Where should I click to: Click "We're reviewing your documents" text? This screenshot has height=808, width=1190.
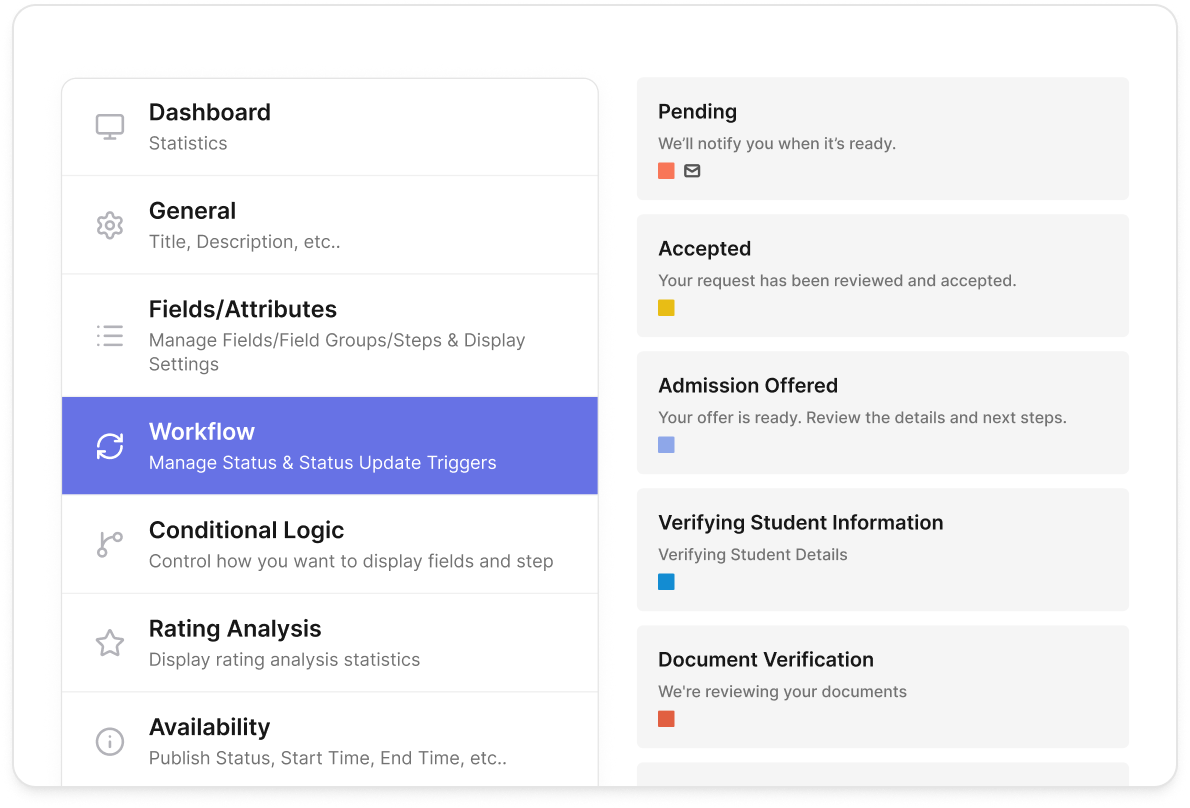(782, 691)
